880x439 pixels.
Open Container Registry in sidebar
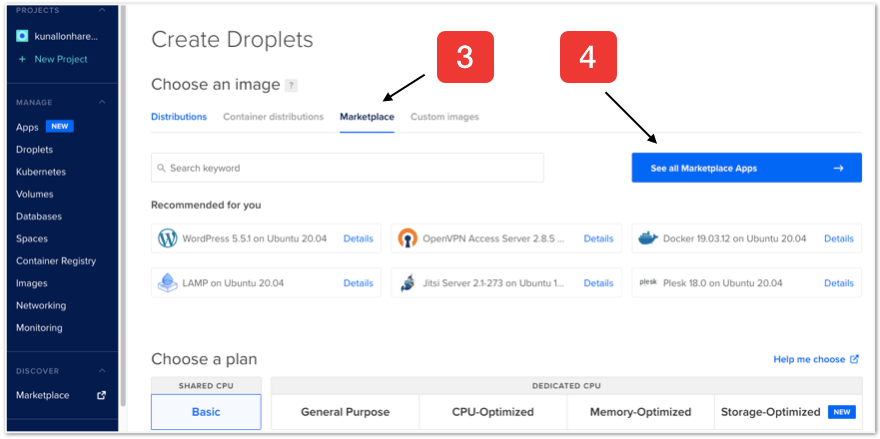[56, 261]
